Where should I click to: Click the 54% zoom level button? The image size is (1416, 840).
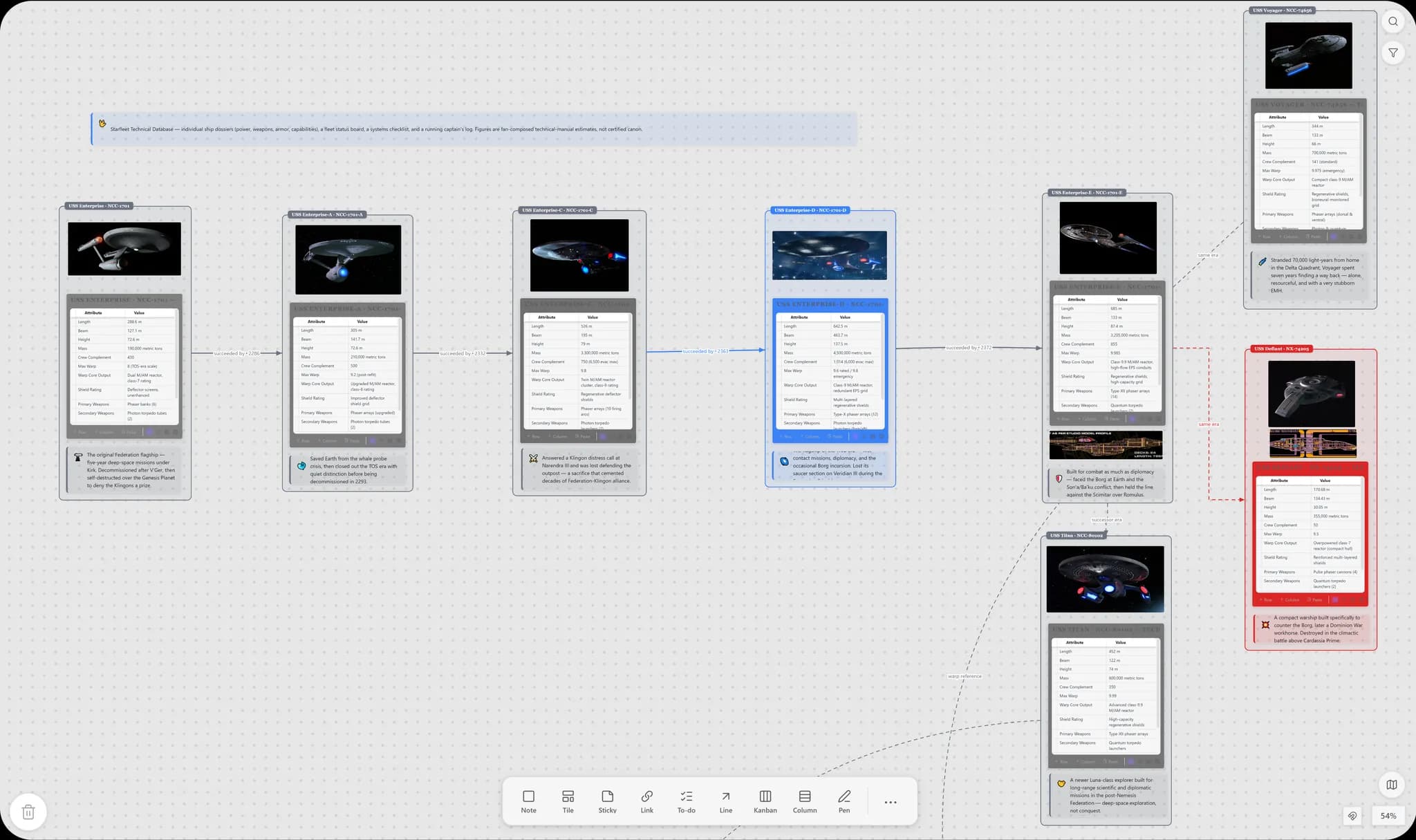point(1388,816)
